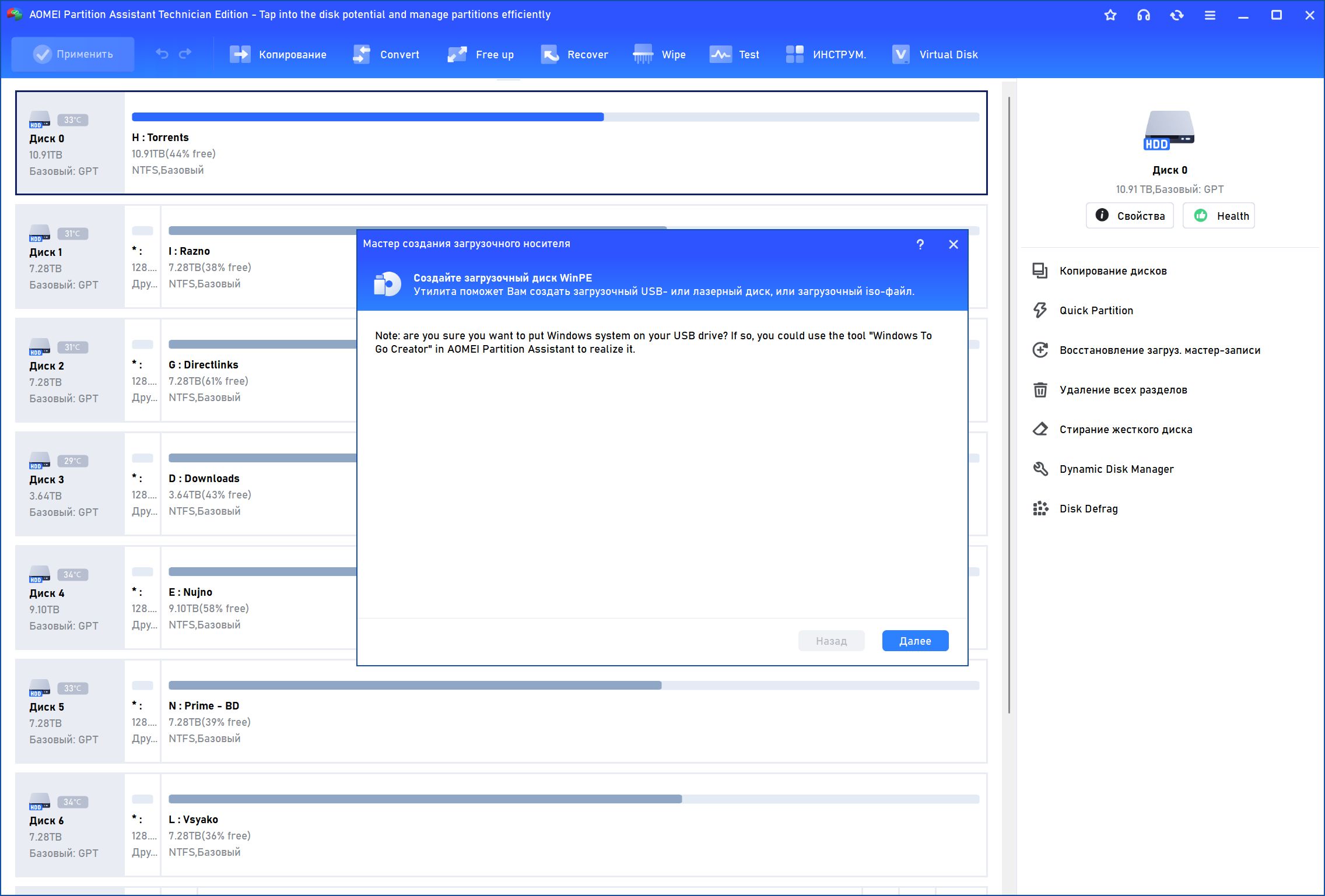The height and width of the screenshot is (896, 1325).
Task: Select the N: Prime - BD partition
Action: [204, 706]
